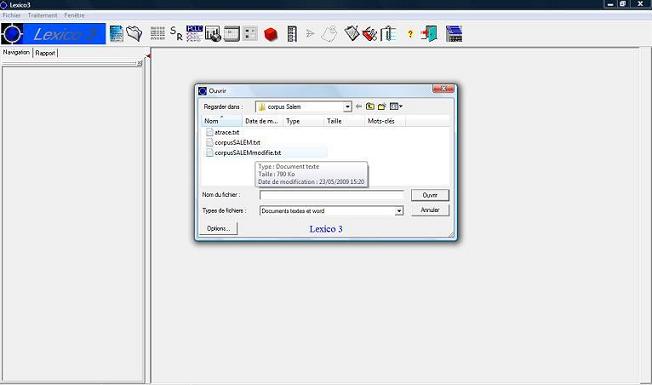Click the vertical film strip icon
652x385 pixels.
coord(292,34)
